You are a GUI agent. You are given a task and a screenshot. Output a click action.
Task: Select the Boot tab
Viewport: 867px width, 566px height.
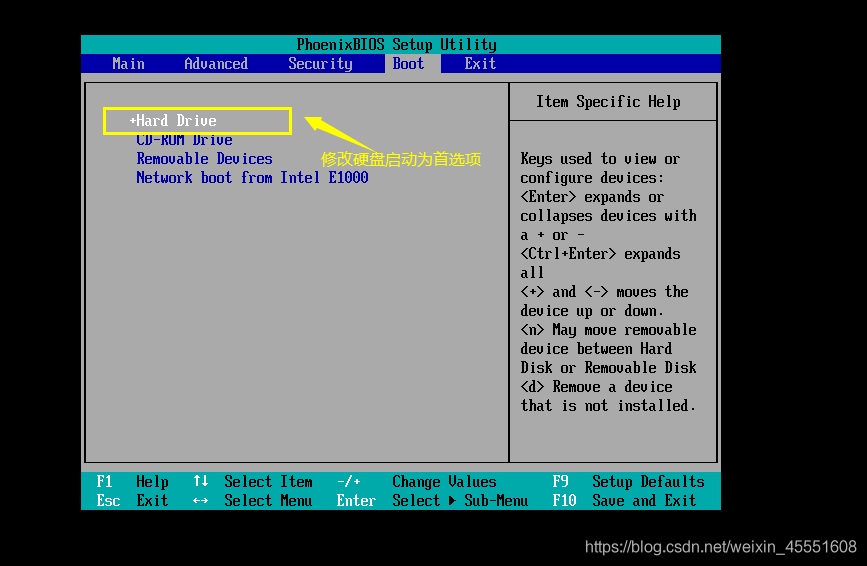pos(409,64)
